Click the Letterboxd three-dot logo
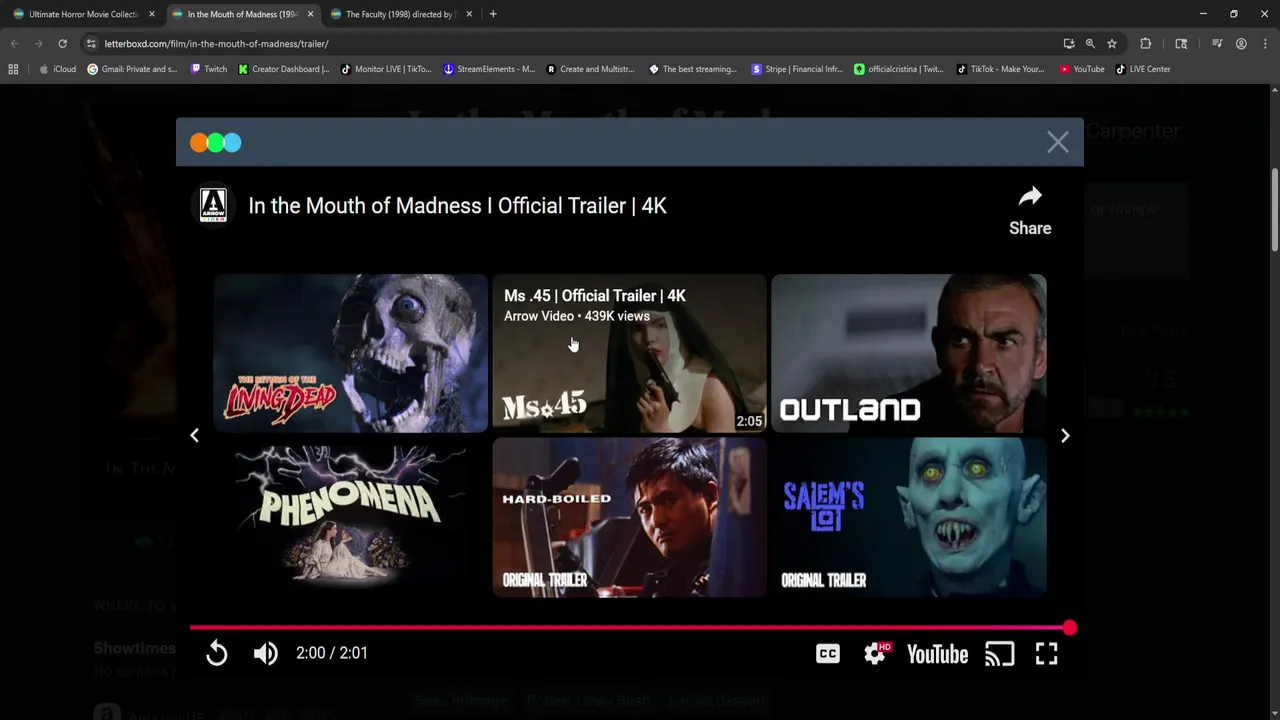The width and height of the screenshot is (1280, 720). (x=215, y=142)
